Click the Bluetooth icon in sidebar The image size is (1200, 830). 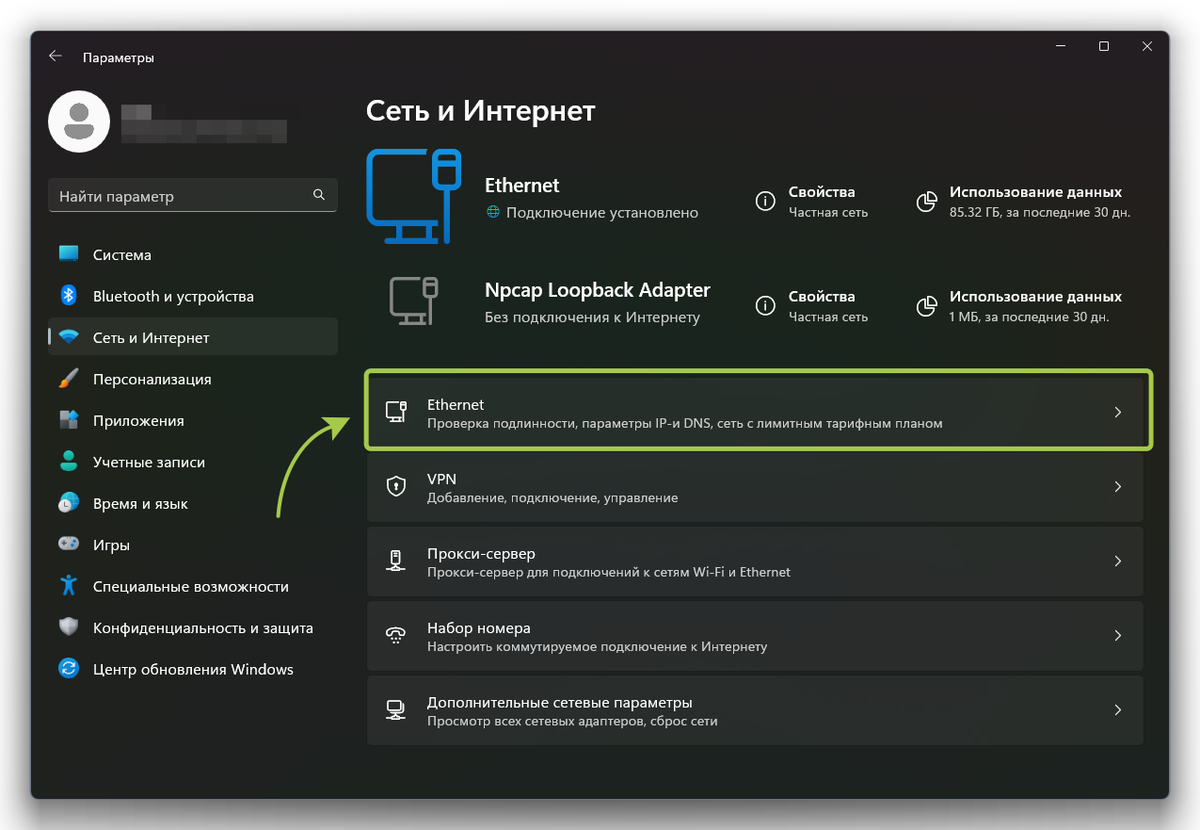(x=69, y=295)
